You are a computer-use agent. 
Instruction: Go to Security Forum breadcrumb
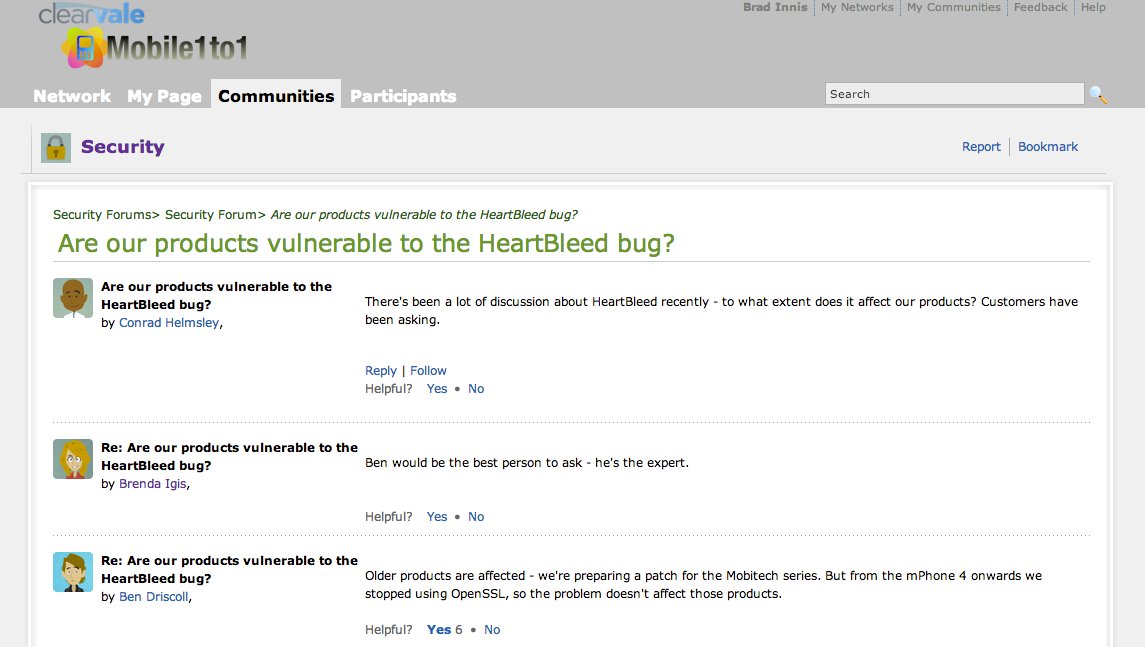pyautogui.click(x=210, y=215)
